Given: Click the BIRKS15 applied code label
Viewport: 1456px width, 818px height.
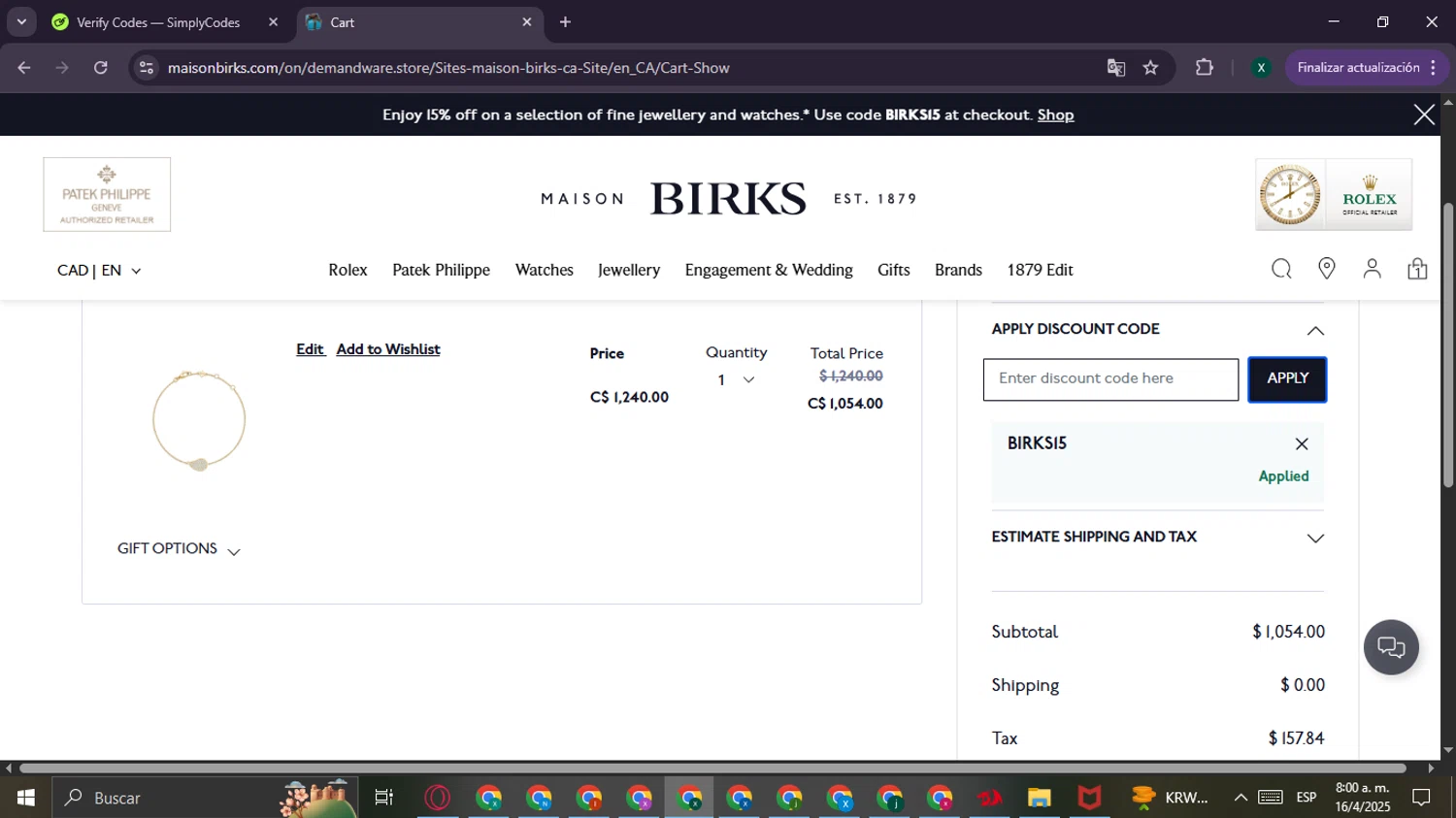Looking at the screenshot, I should [x=1037, y=443].
